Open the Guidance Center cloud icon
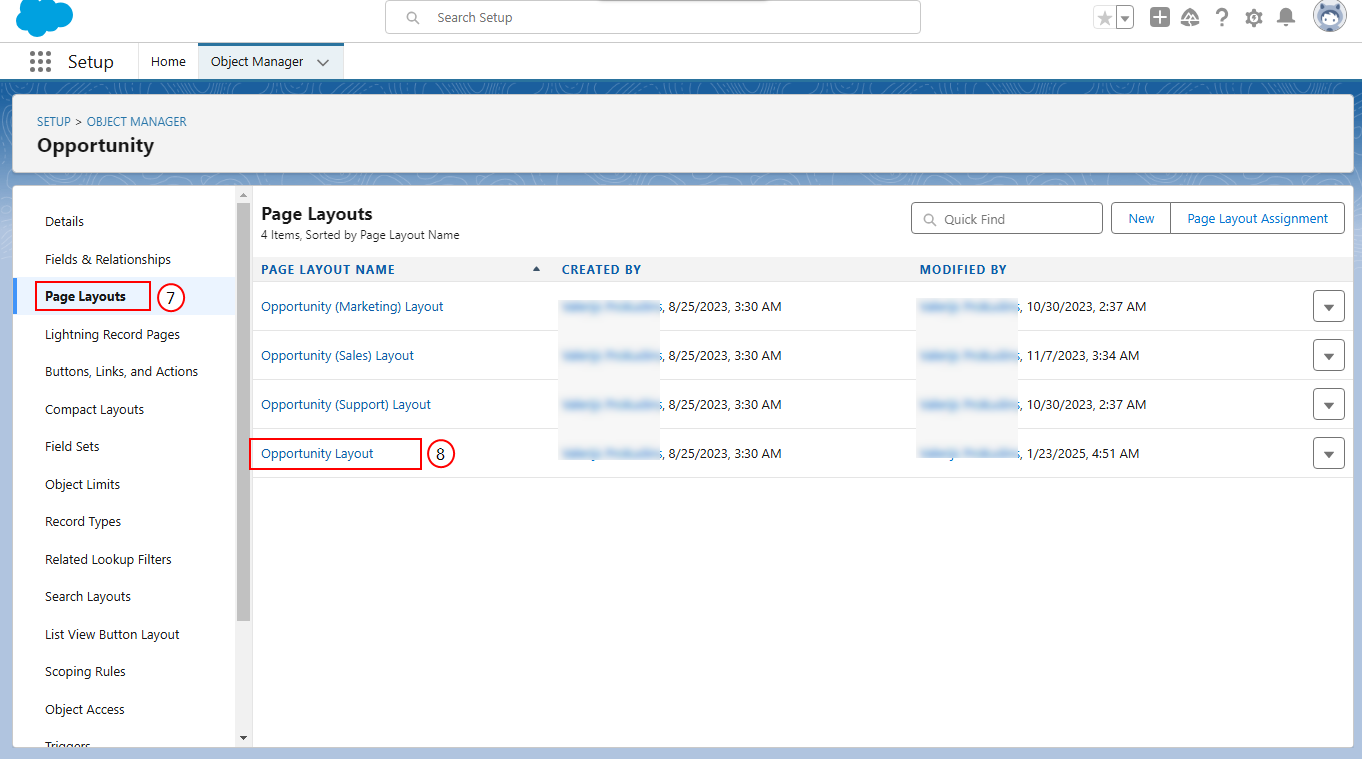Viewport: 1362px width, 759px height. (1190, 17)
